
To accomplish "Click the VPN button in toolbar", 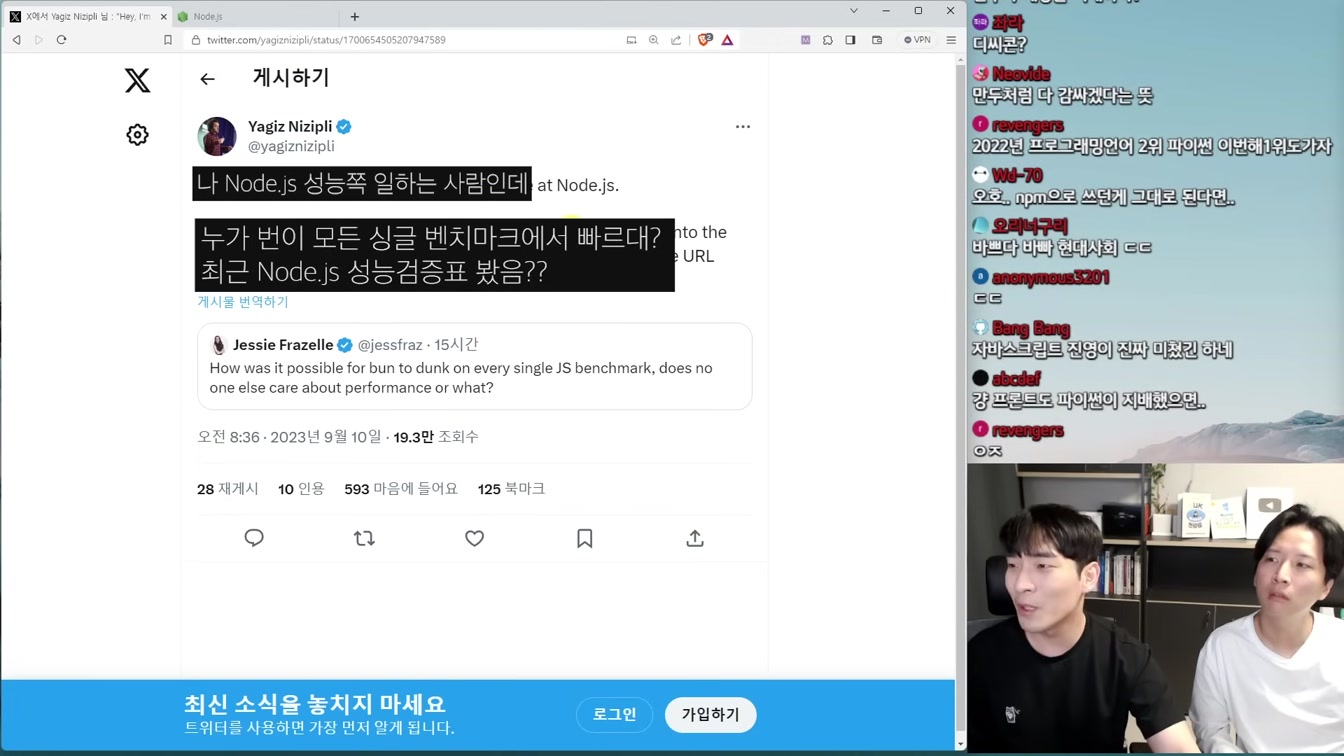I will (917, 40).
